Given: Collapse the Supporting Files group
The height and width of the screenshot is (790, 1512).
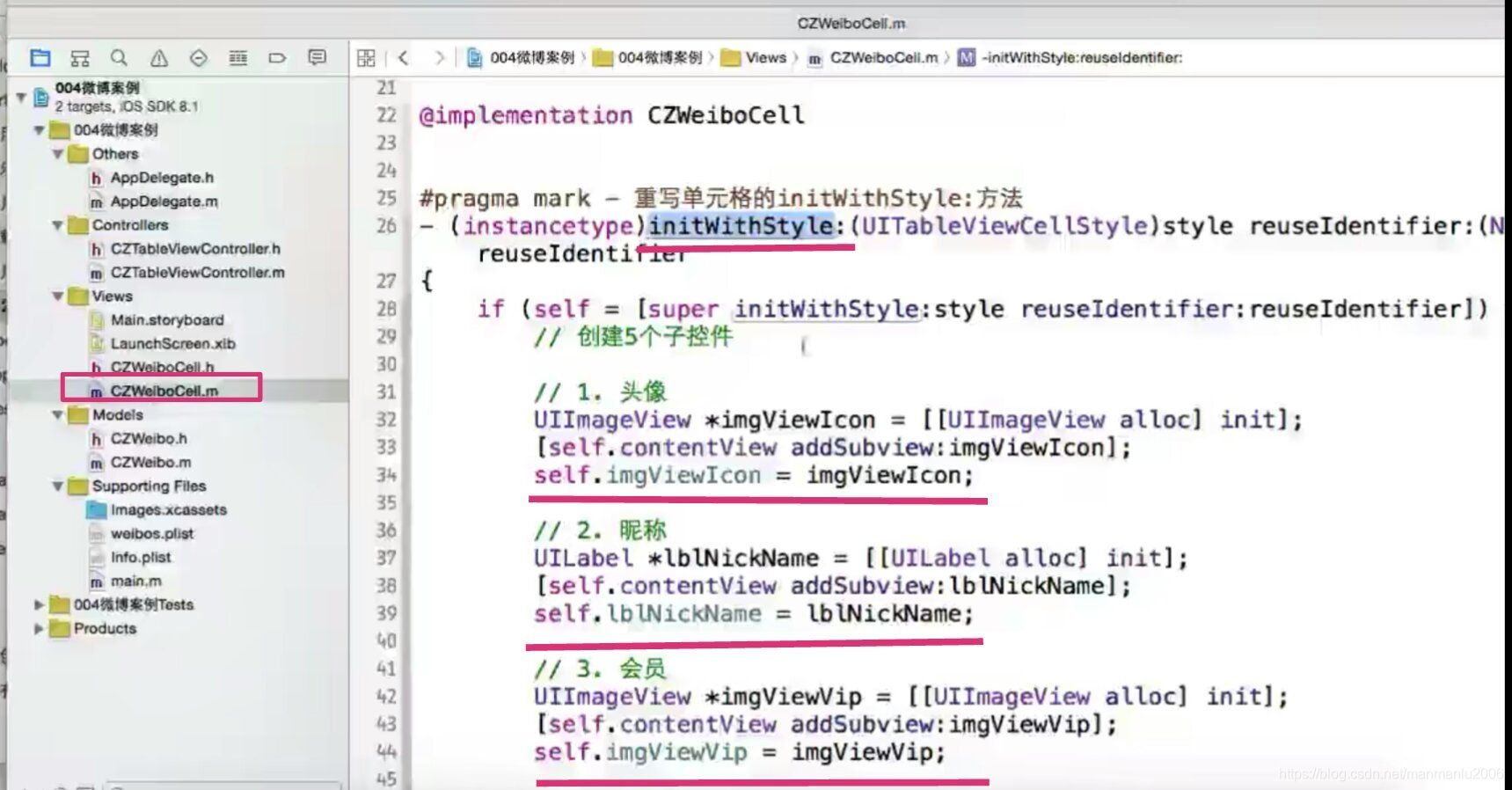Looking at the screenshot, I should (x=57, y=486).
